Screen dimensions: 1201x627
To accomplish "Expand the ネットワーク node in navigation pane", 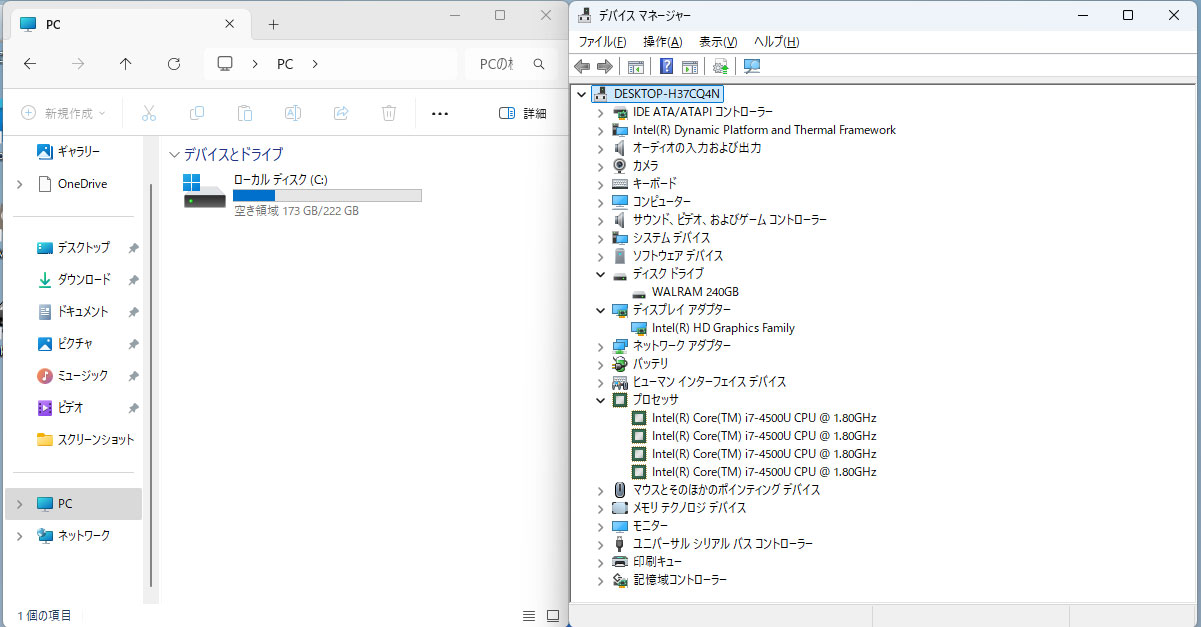I will pyautogui.click(x=19, y=536).
